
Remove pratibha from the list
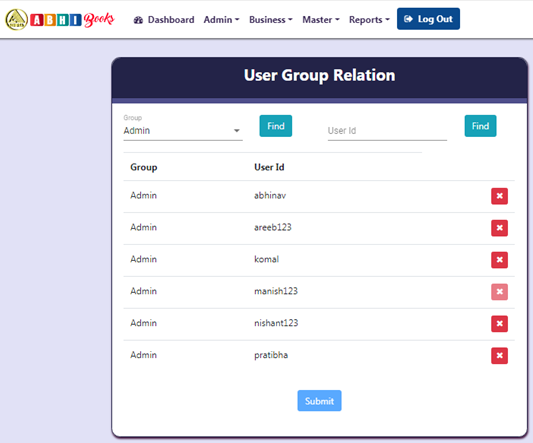pos(499,356)
